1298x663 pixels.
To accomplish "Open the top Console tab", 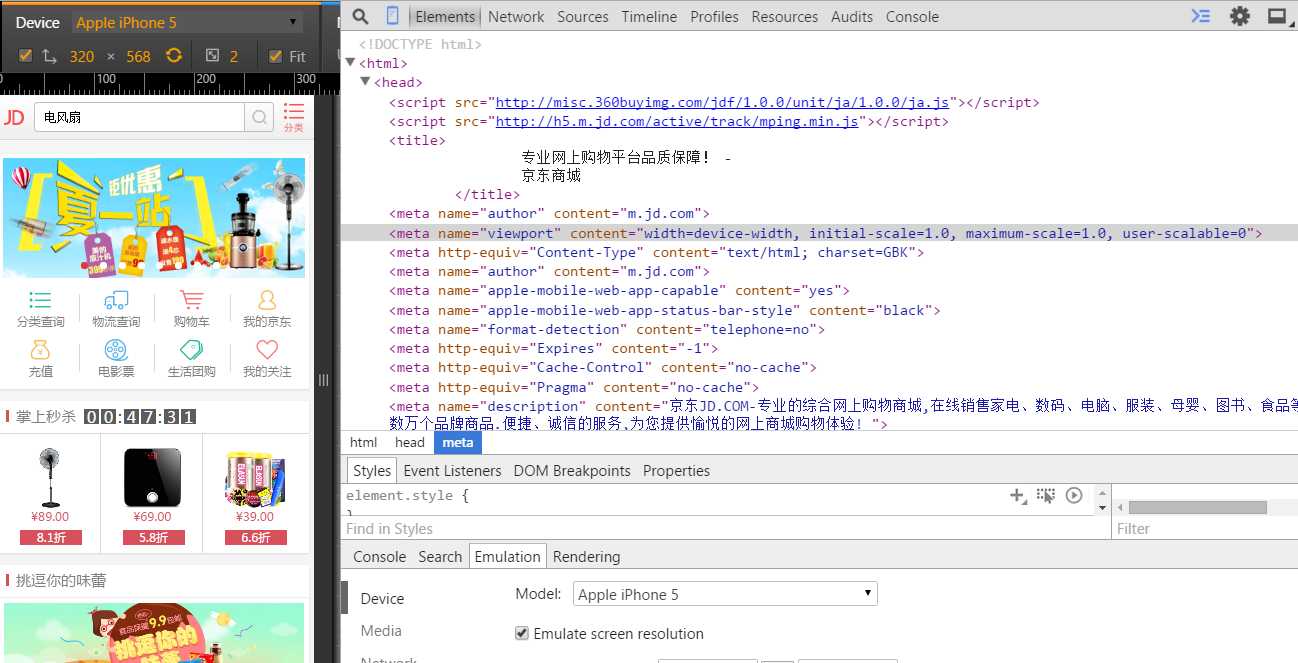I will point(912,16).
